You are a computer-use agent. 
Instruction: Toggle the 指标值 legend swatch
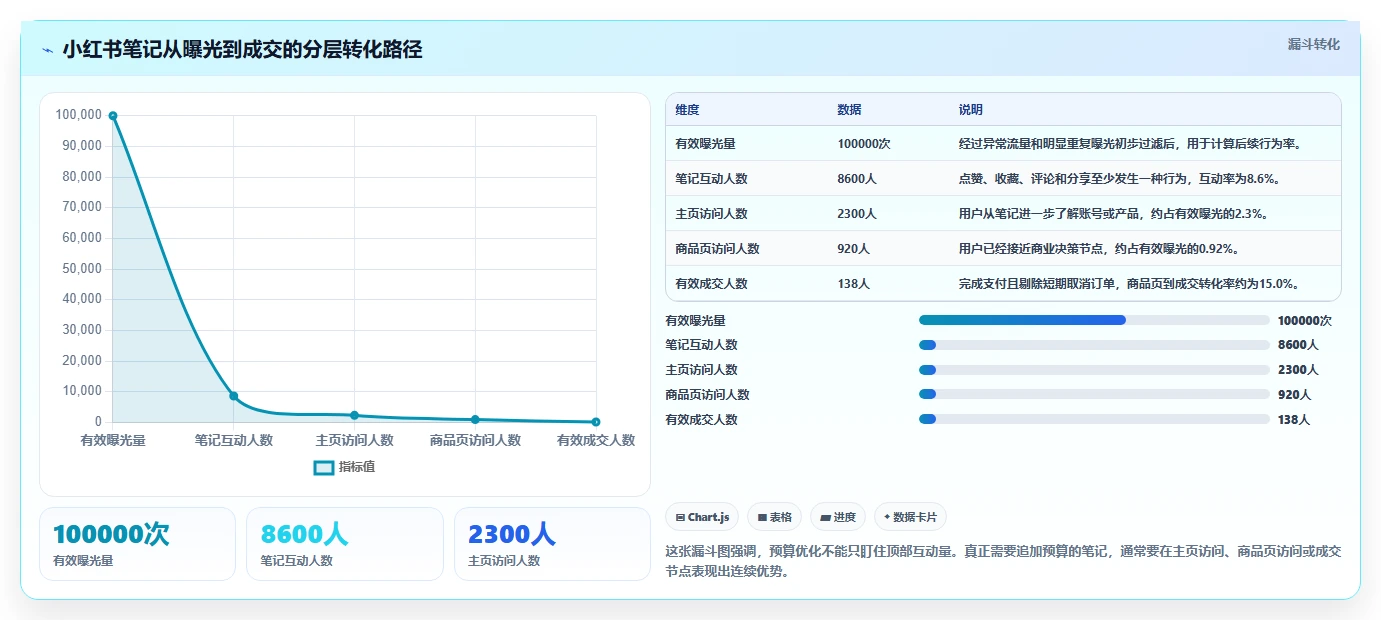click(x=324, y=467)
